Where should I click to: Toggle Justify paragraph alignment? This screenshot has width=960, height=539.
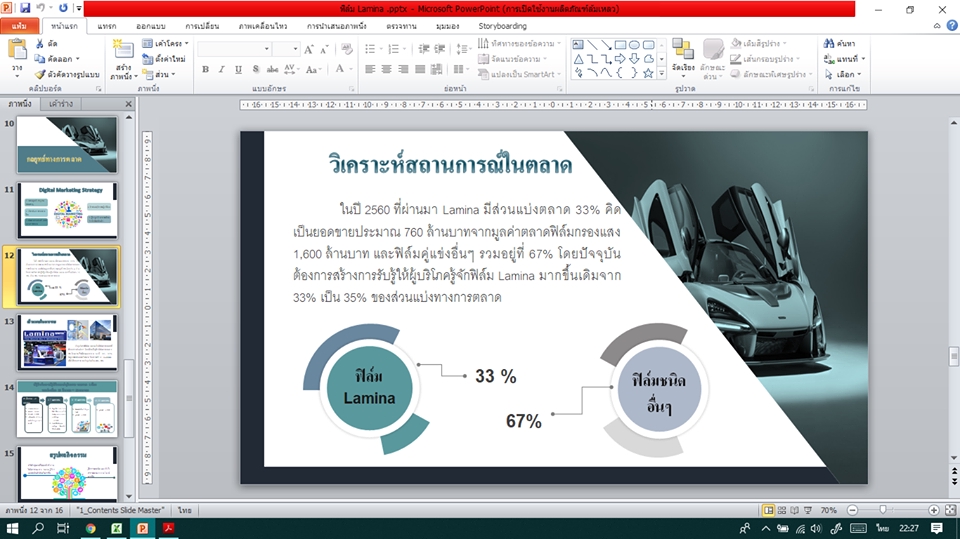coord(419,69)
